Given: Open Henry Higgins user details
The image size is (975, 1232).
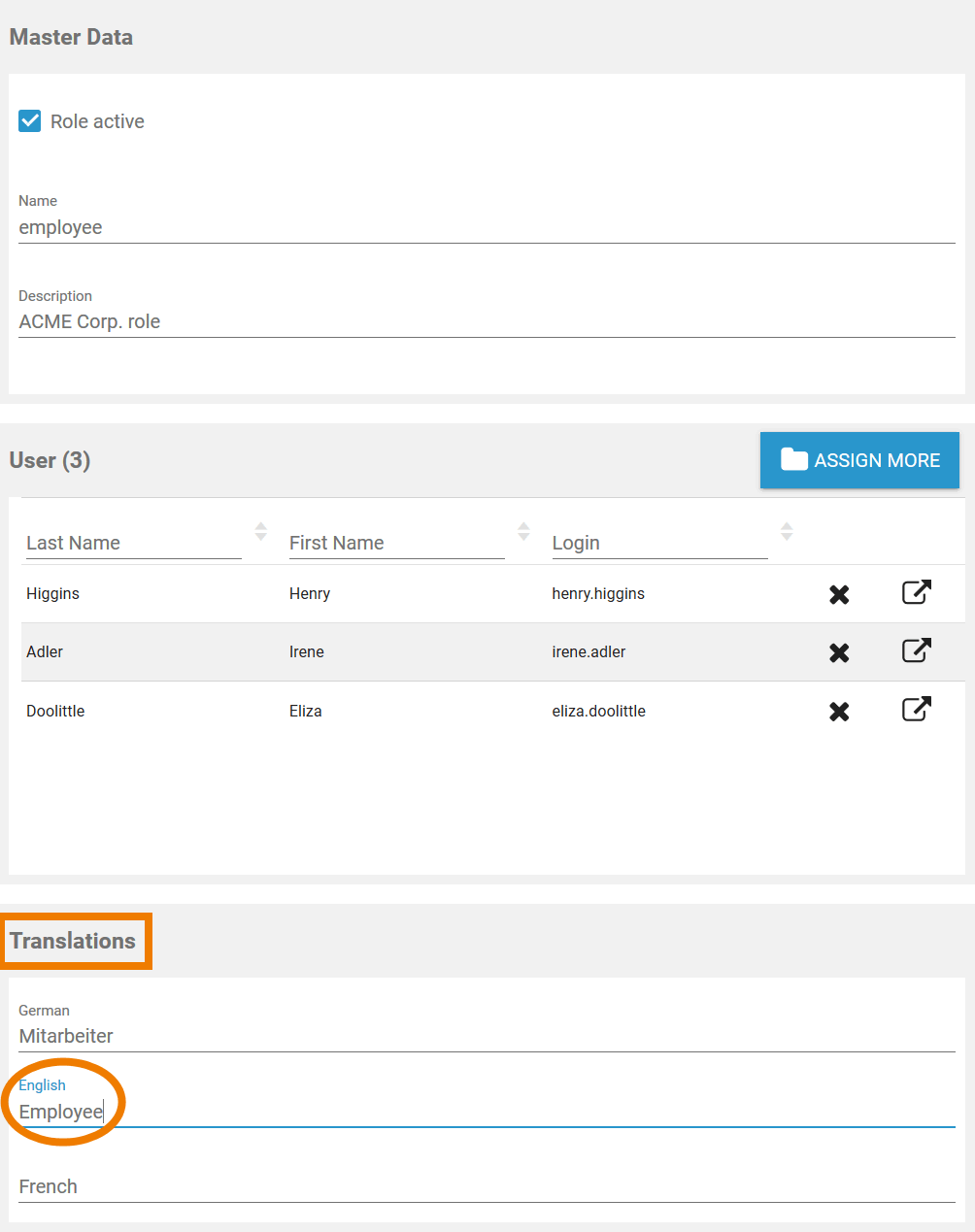Looking at the screenshot, I should 916,592.
